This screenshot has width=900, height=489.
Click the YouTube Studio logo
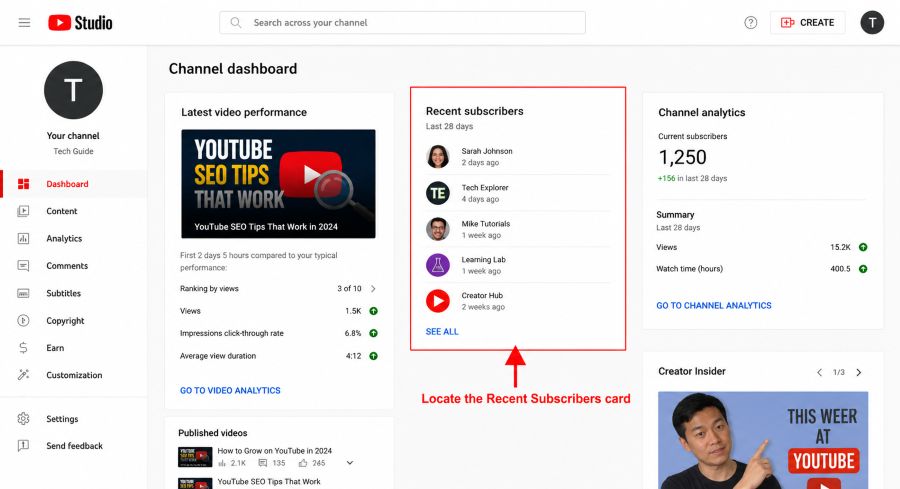[80, 22]
